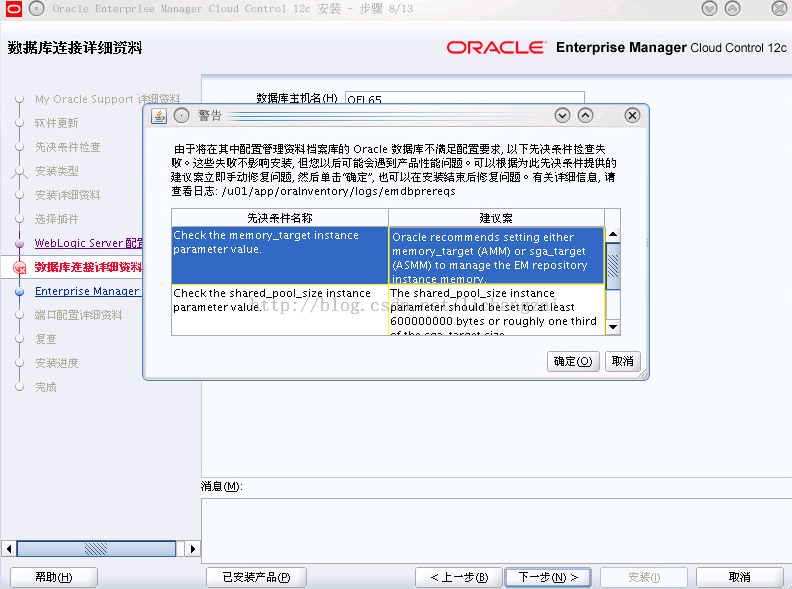Maximize the main installer window with the up-arrow button
Image resolution: width=792 pixels, height=589 pixels.
732,9
